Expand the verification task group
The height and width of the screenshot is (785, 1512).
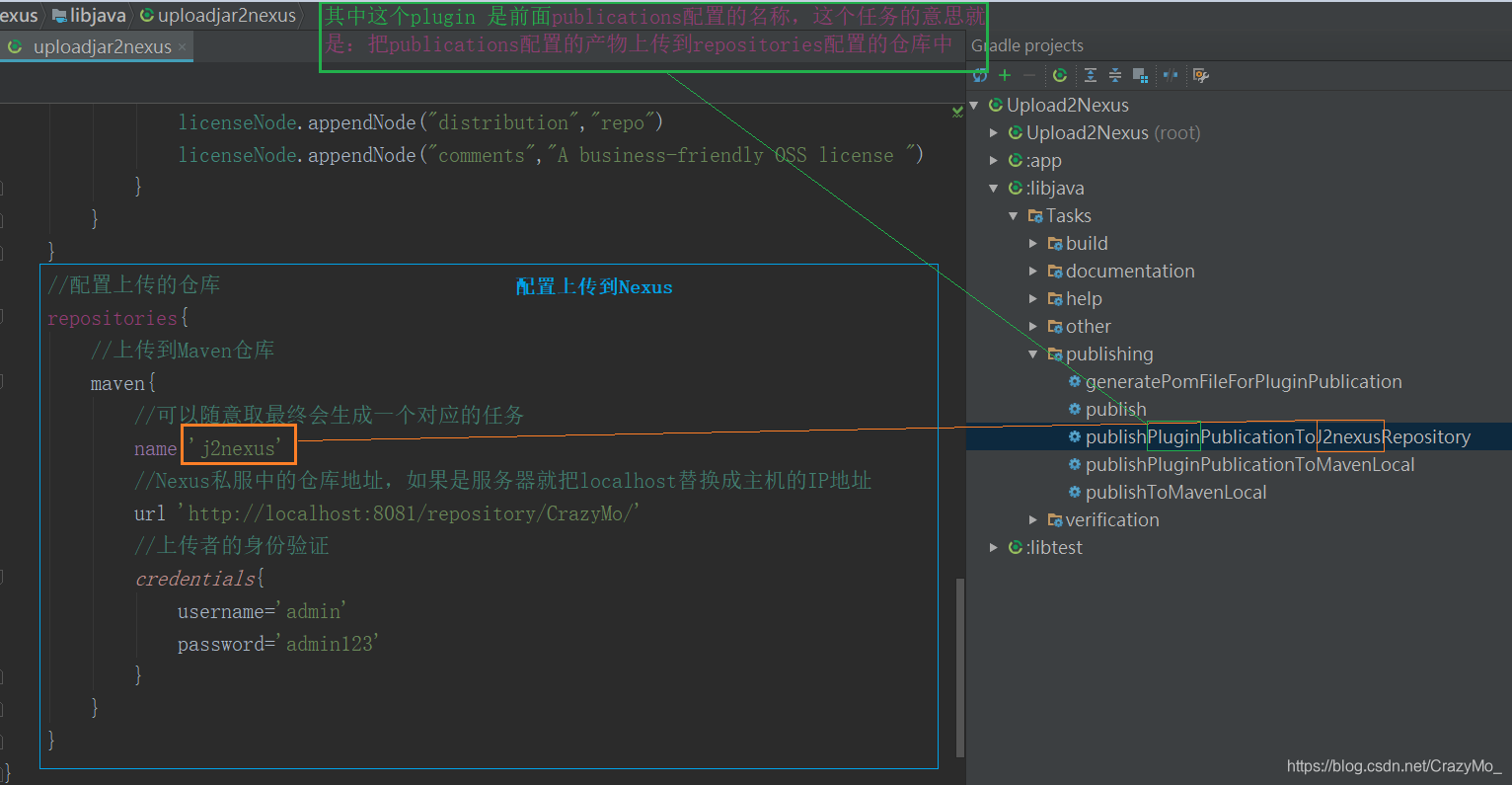click(1033, 519)
